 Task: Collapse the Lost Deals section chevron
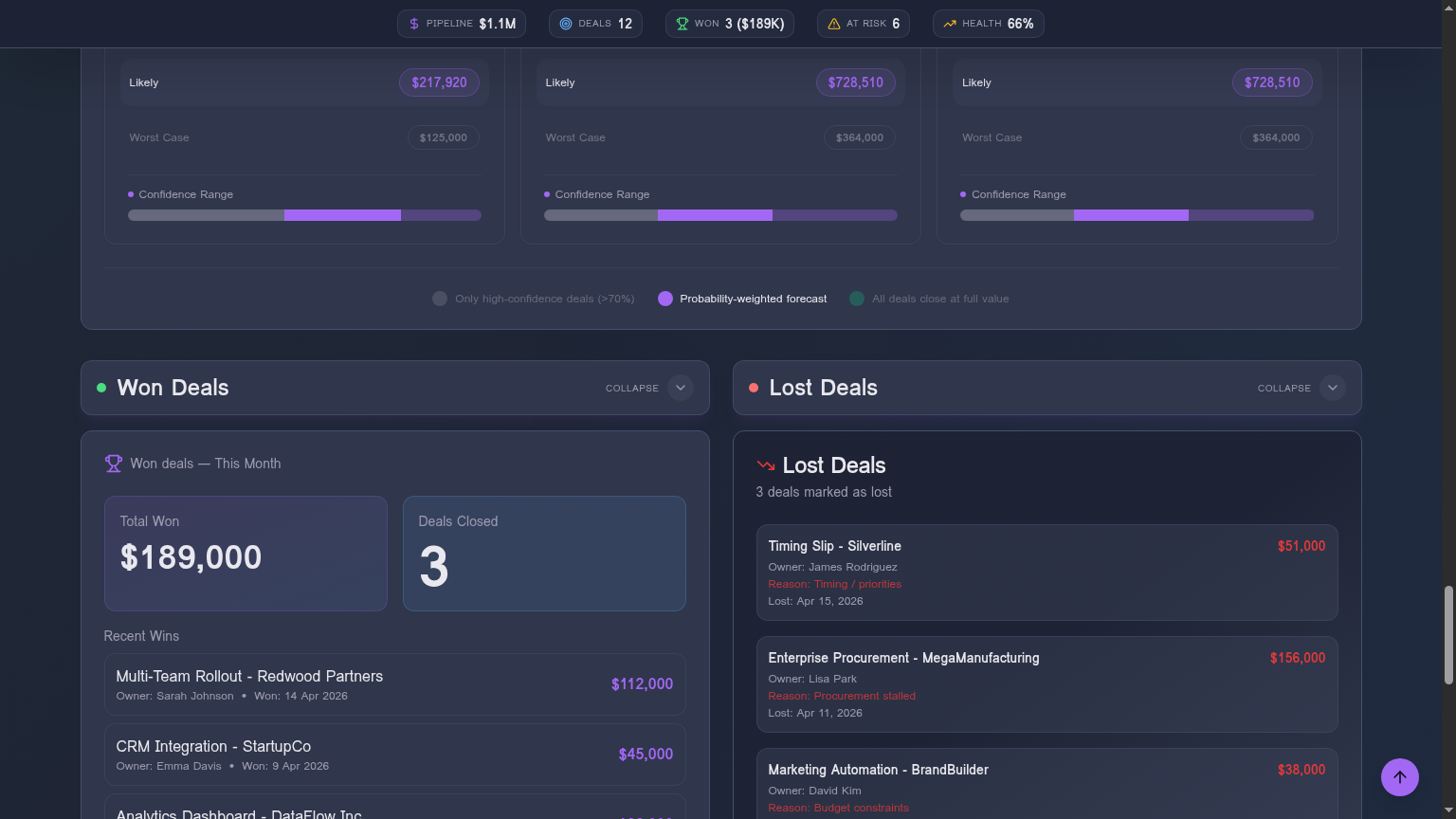1332,388
